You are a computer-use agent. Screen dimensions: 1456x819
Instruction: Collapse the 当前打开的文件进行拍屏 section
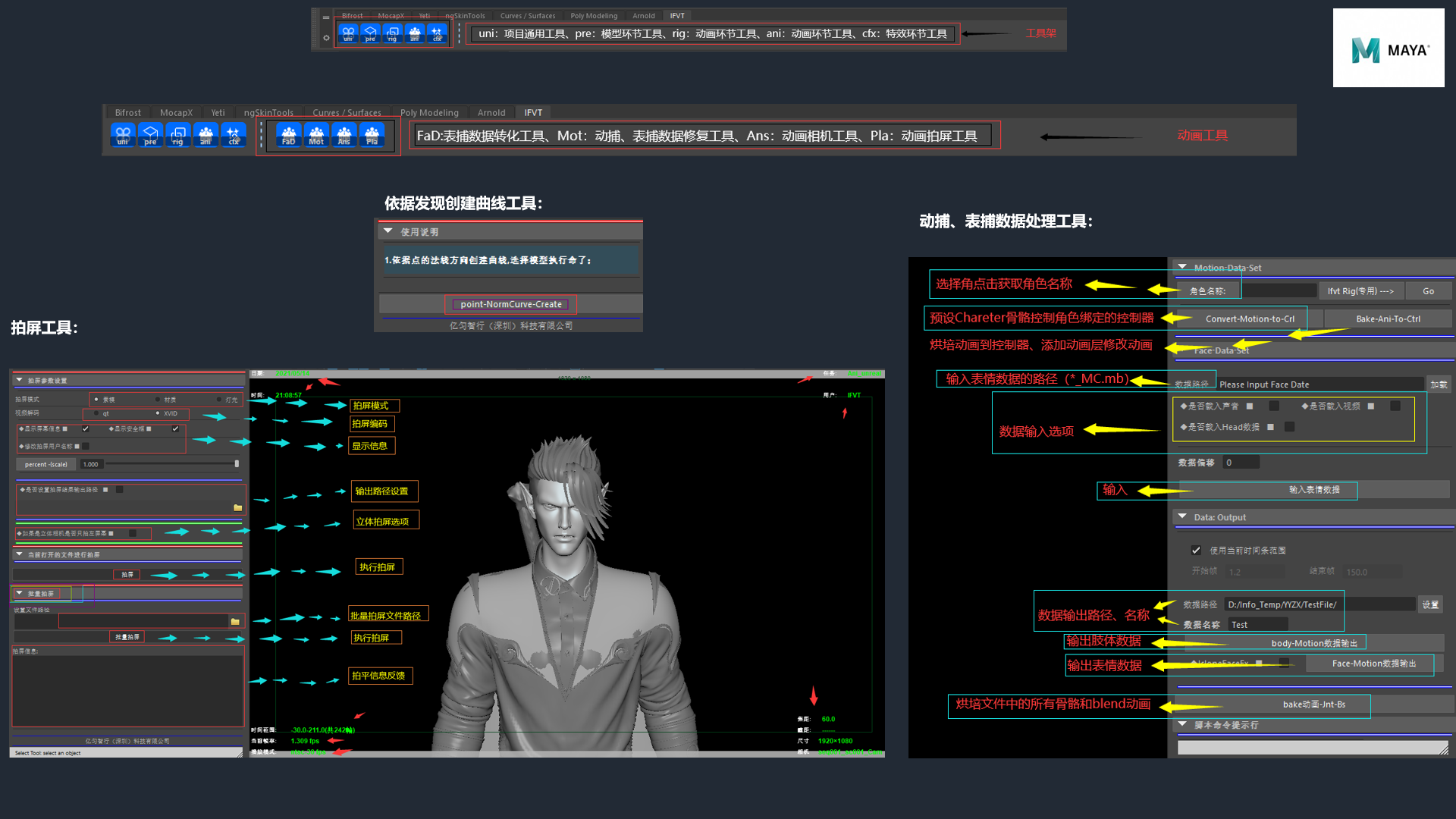click(x=19, y=554)
